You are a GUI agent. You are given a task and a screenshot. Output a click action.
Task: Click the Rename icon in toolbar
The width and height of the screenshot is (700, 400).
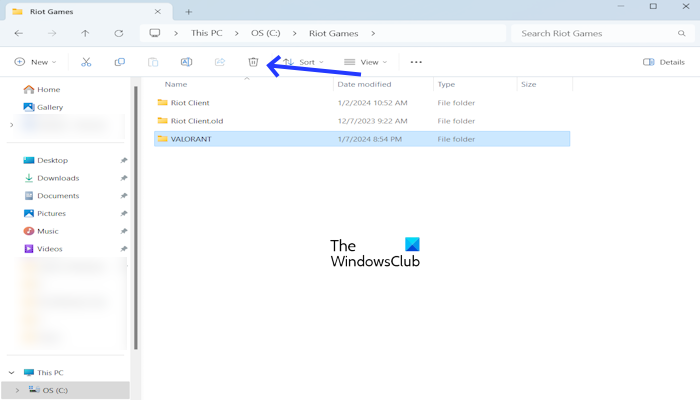(x=187, y=62)
